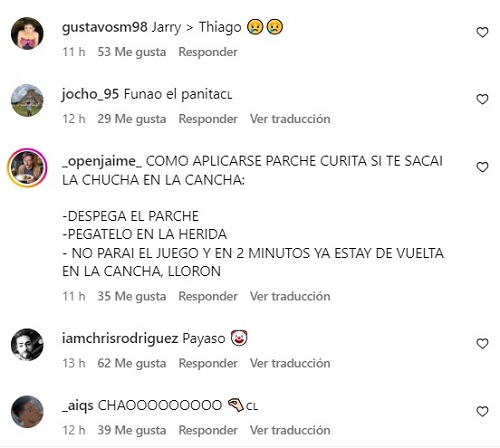Open the _aiqs username link

point(78,406)
